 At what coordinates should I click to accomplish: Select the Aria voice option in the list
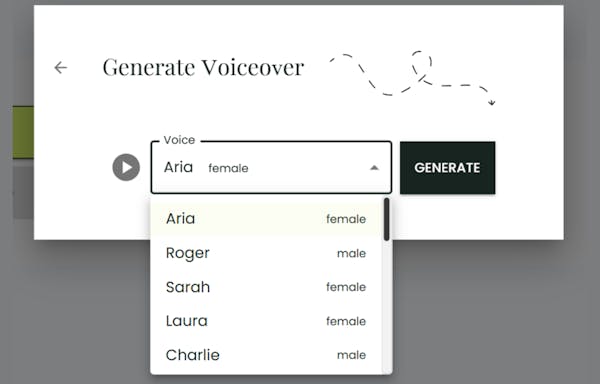point(266,219)
